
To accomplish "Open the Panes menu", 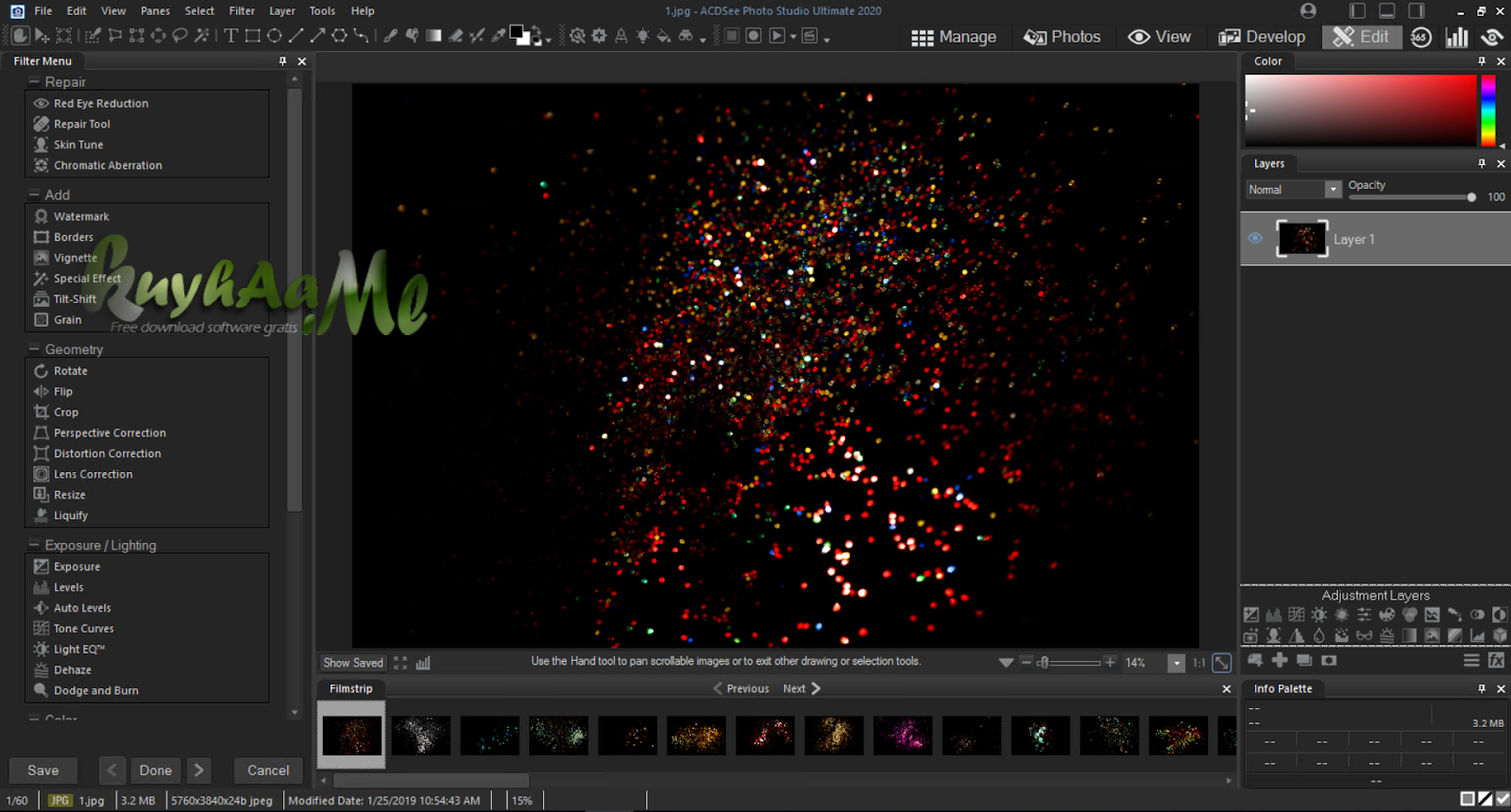I will pyautogui.click(x=155, y=10).
